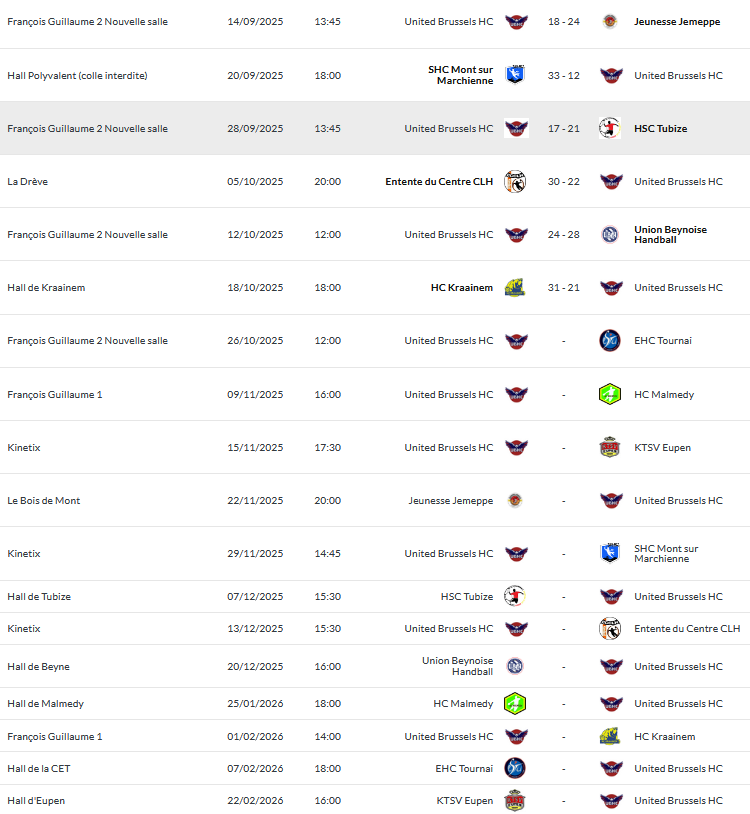Click the Le Bois de Mont venue
Image resolution: width=750 pixels, height=814 pixels.
coord(44,501)
